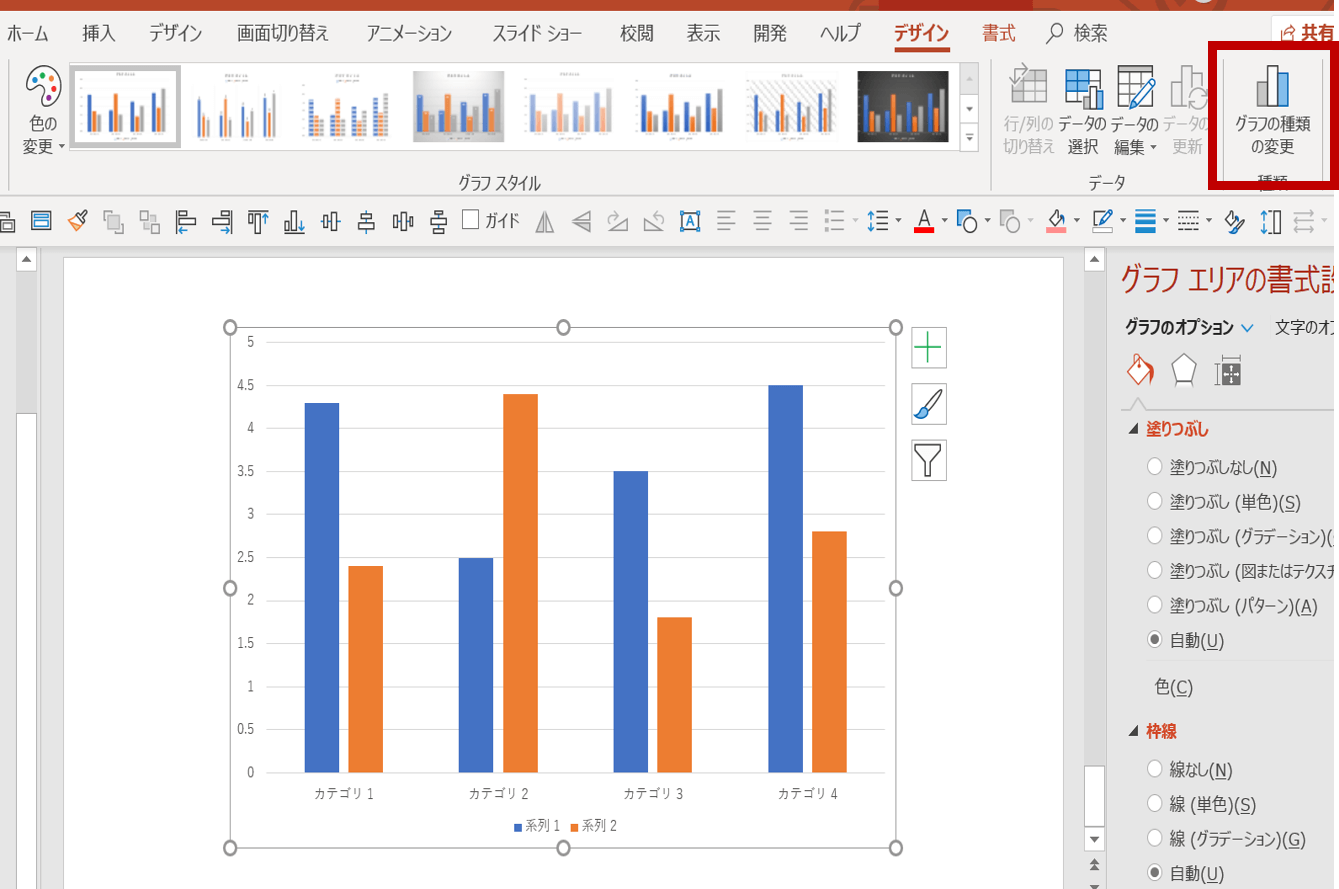
Task: Switch to 文字のオプション in format pane
Action: [1304, 327]
